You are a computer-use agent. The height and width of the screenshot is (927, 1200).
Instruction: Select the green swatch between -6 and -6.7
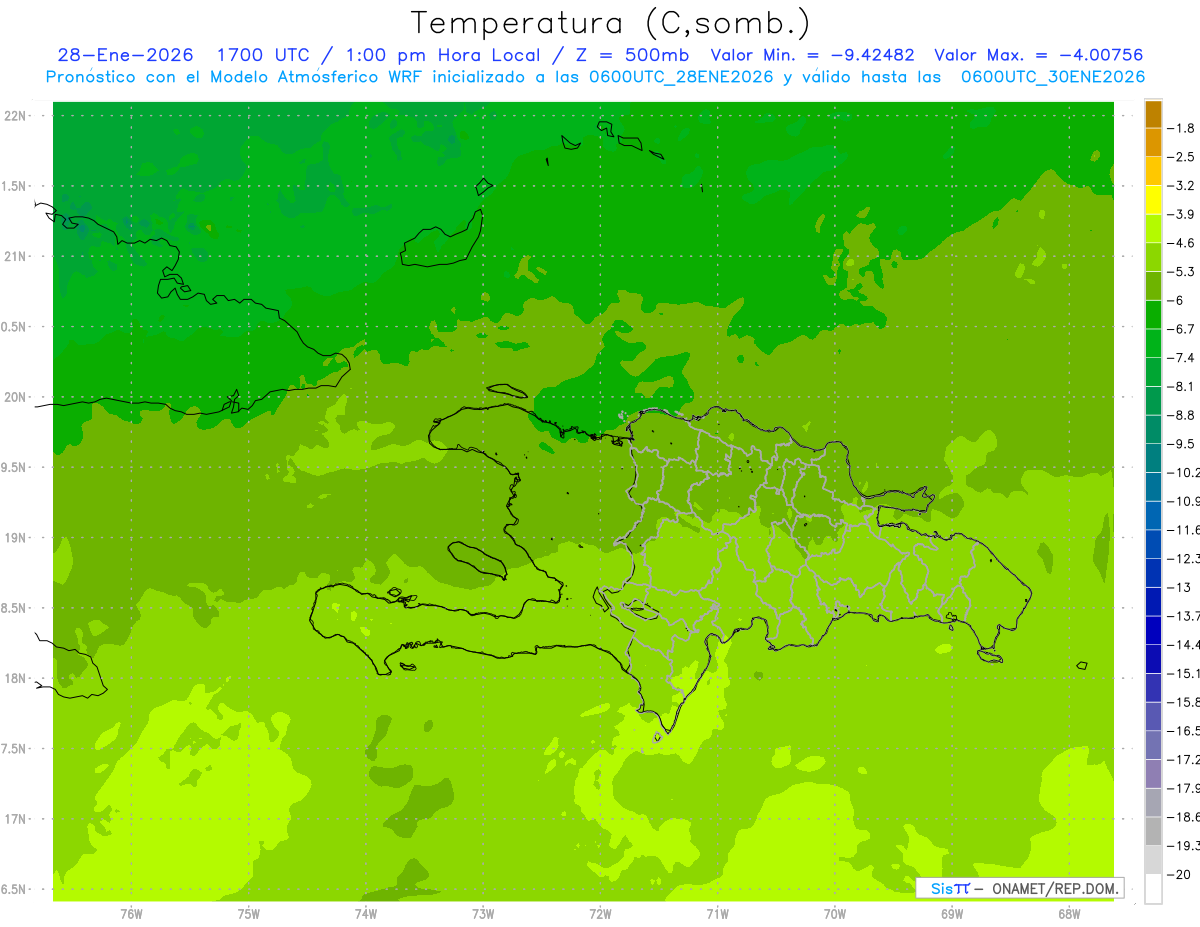coord(1153,315)
